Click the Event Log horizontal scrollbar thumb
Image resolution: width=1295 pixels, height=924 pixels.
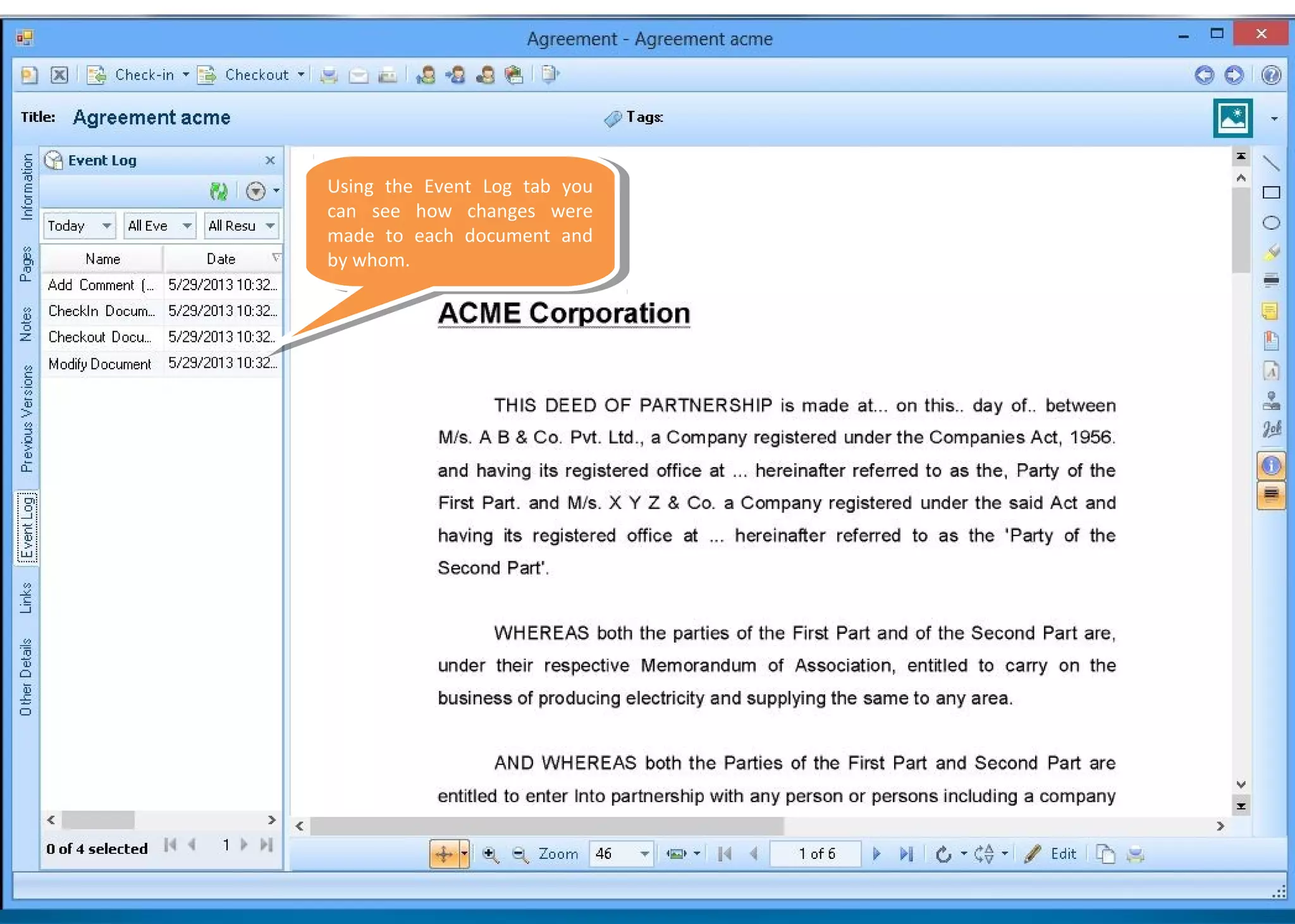click(x=98, y=820)
